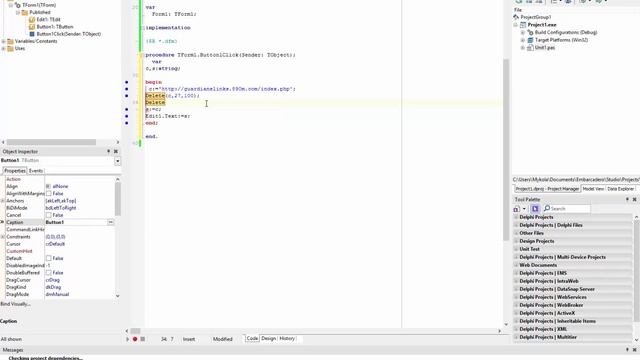Viewport: 640px width, 360px height.
Task: Open the Caption property ellipsis editor
Action: 111,222
